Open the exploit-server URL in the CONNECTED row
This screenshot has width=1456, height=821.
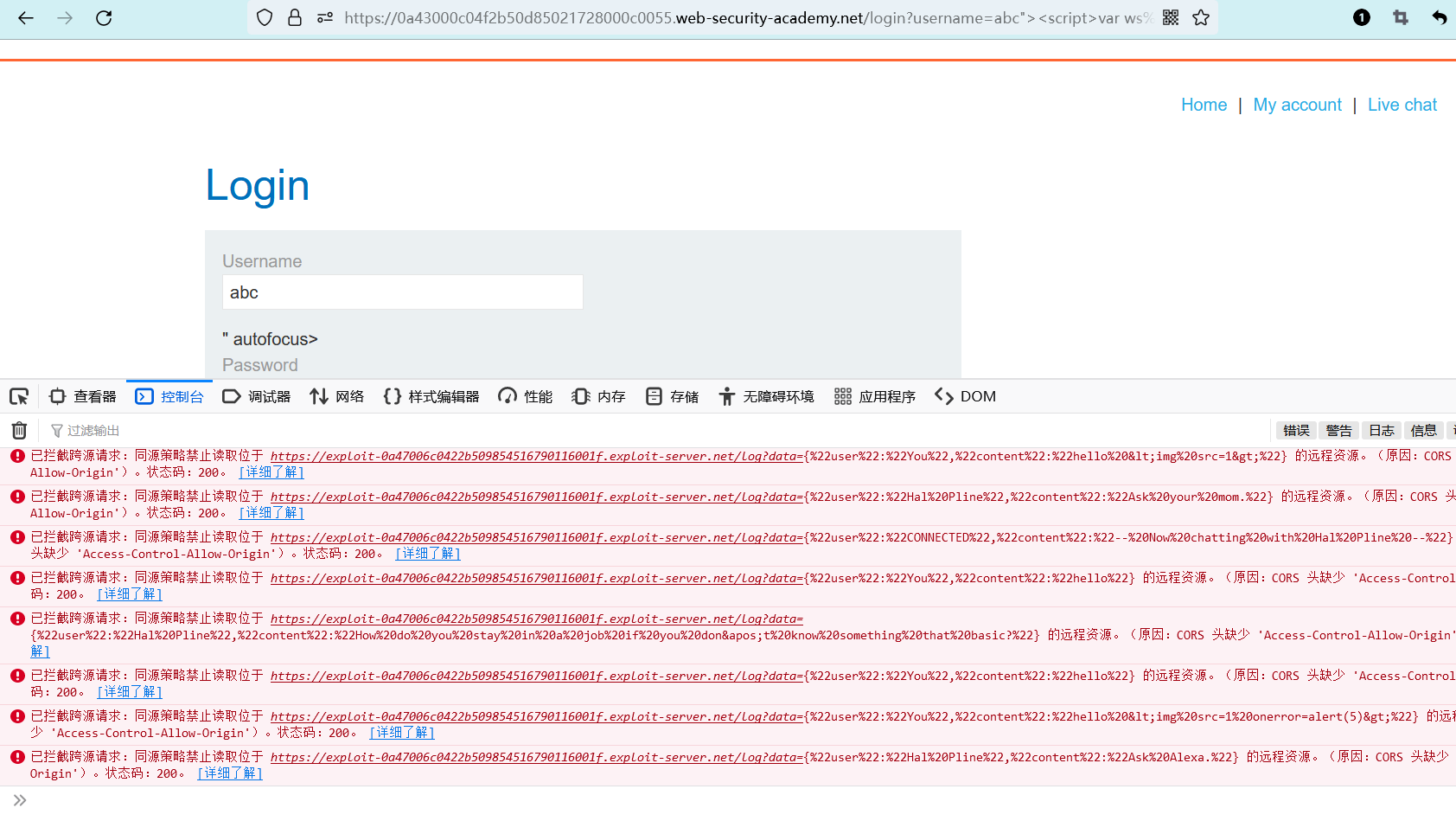pyautogui.click(x=537, y=537)
